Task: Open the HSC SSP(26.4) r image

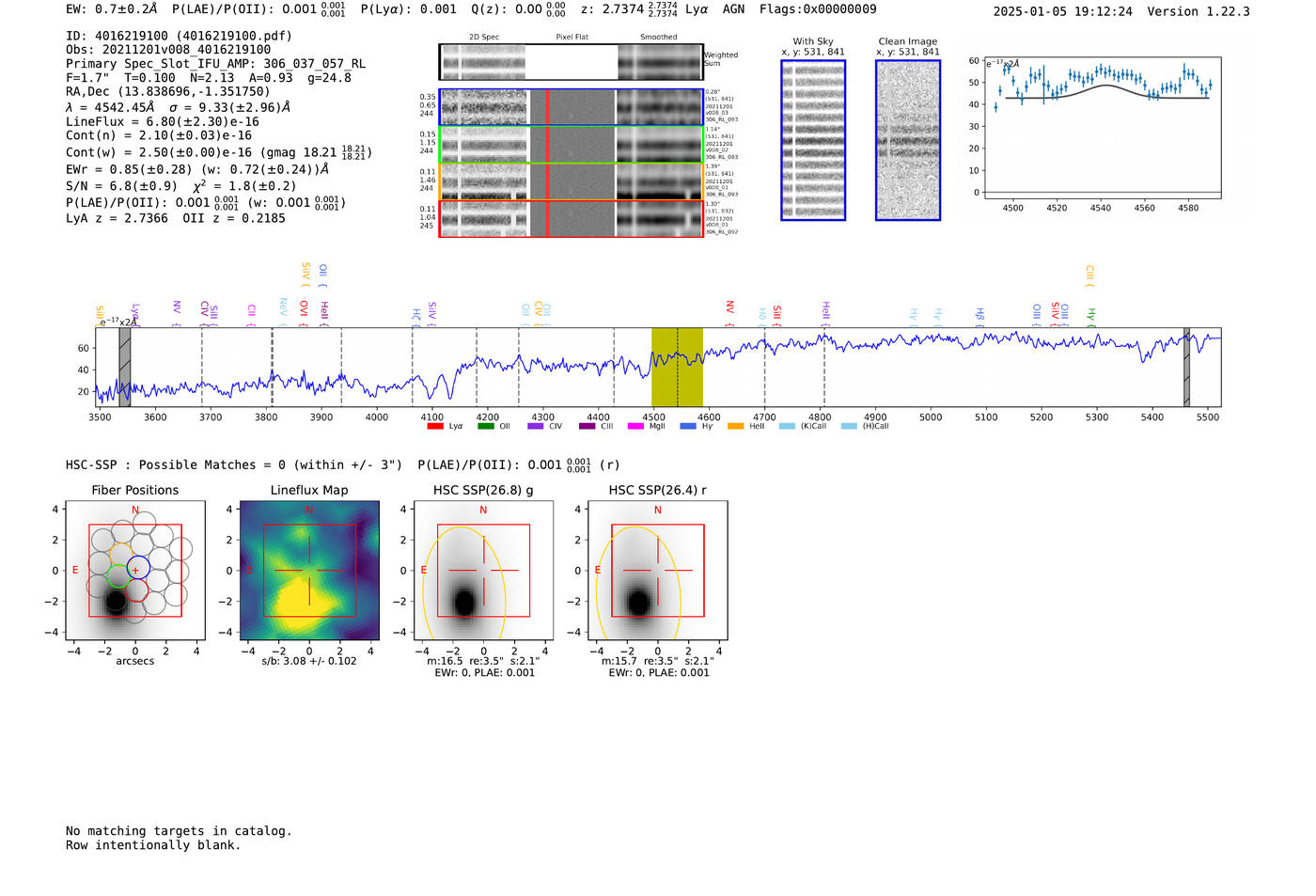Action: point(657,571)
